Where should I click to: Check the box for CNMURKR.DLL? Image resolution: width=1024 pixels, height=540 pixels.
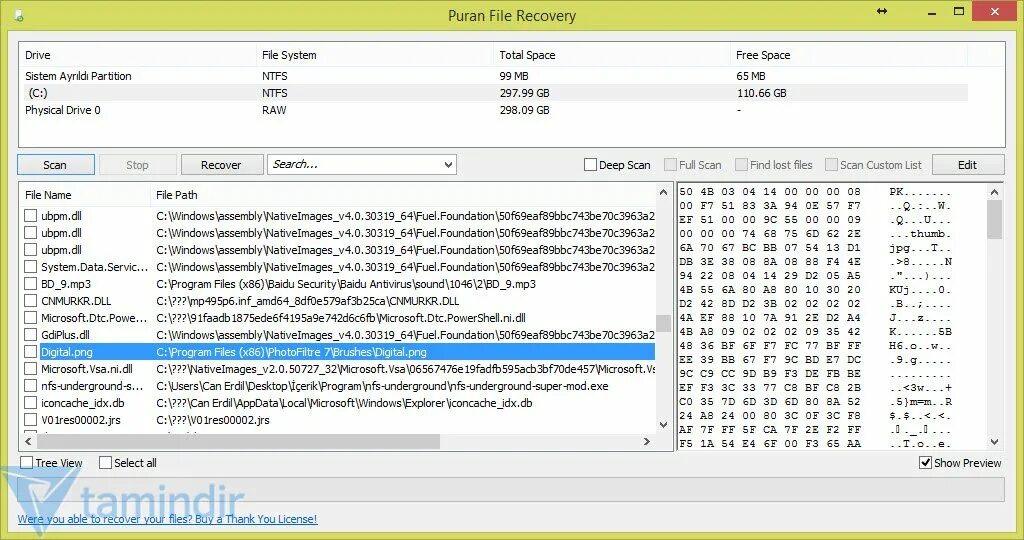point(31,300)
